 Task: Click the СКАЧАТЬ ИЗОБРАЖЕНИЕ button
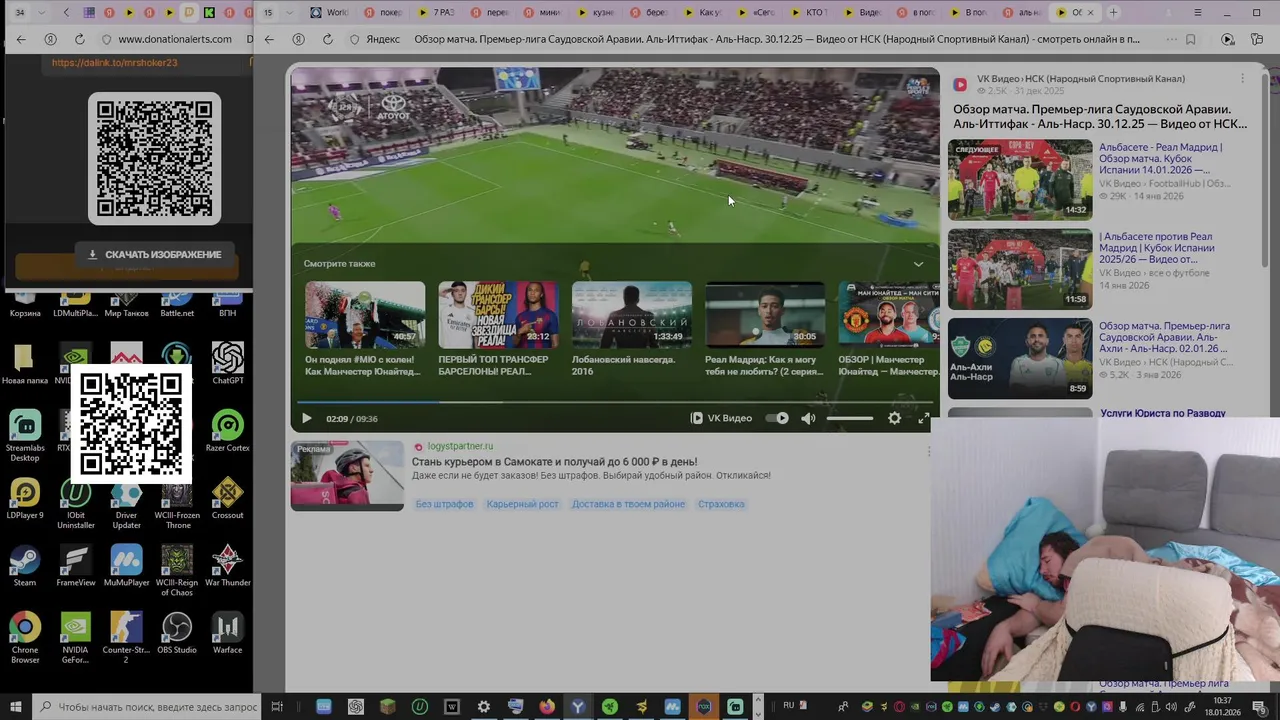(154, 254)
